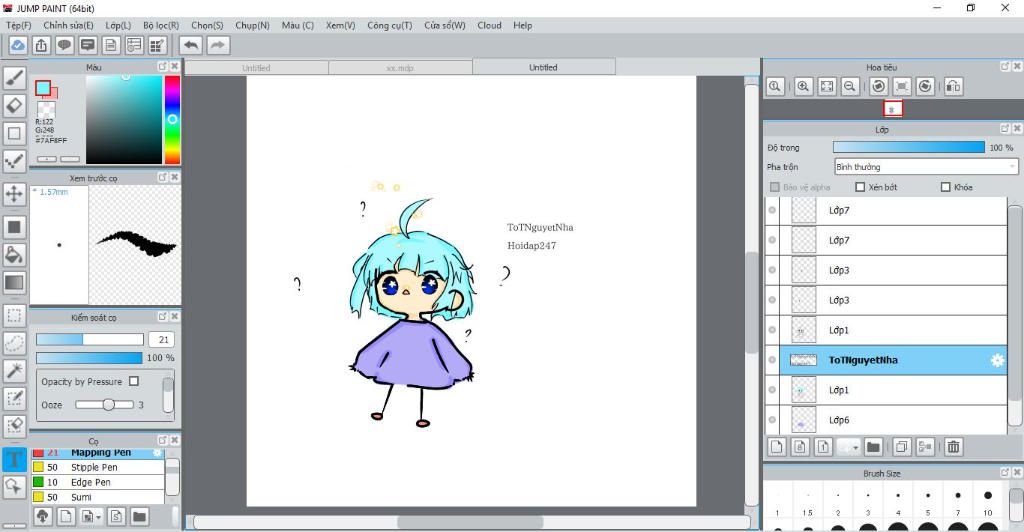1024x532 pixels.
Task: Open the Tệp(F) menu
Action: click(18, 25)
